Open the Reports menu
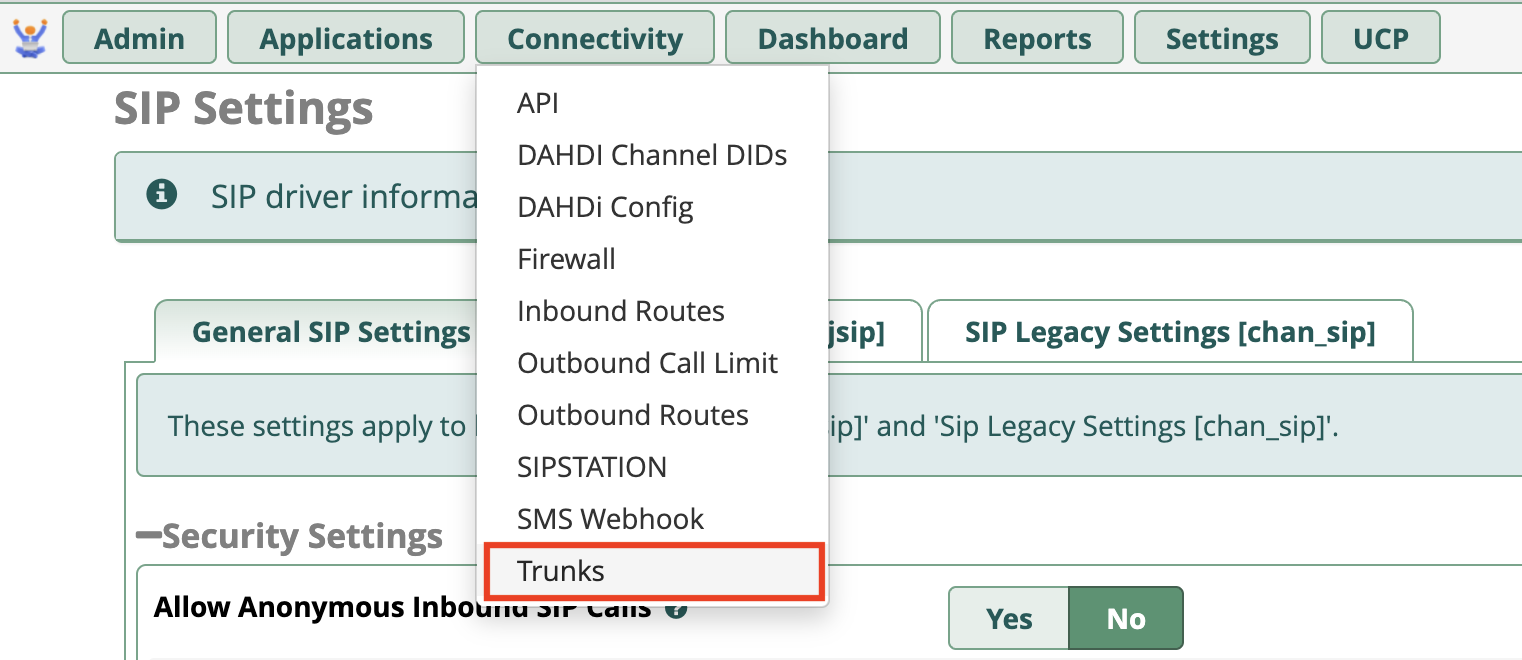Viewport: 1522px width, 660px height. point(1037,38)
